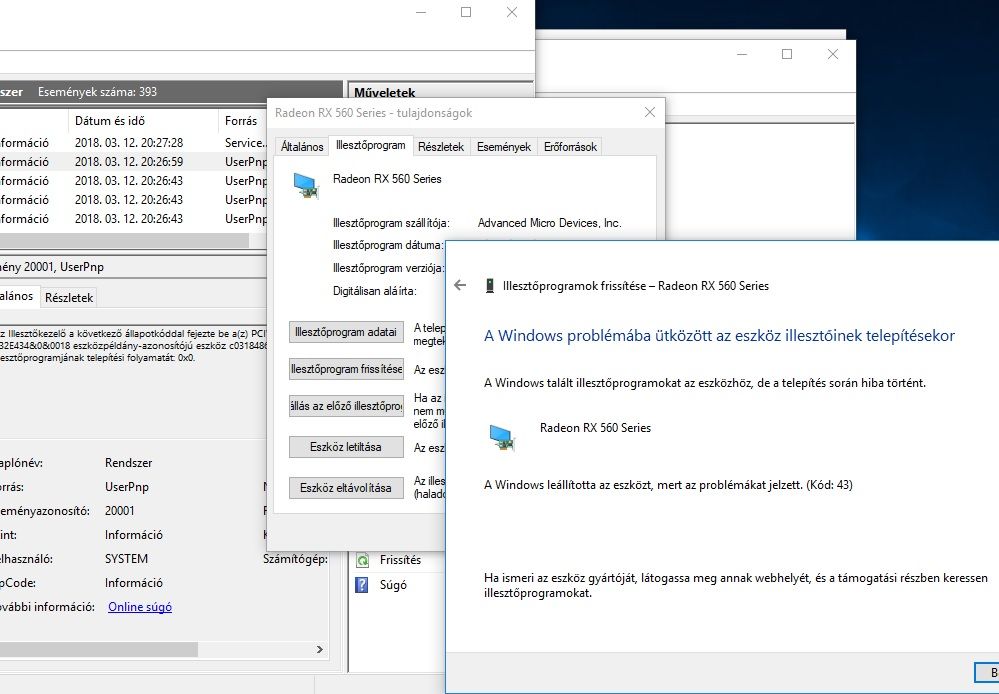999x694 pixels.
Task: Click the Illesztőprogram frissítése button
Action: click(x=346, y=369)
